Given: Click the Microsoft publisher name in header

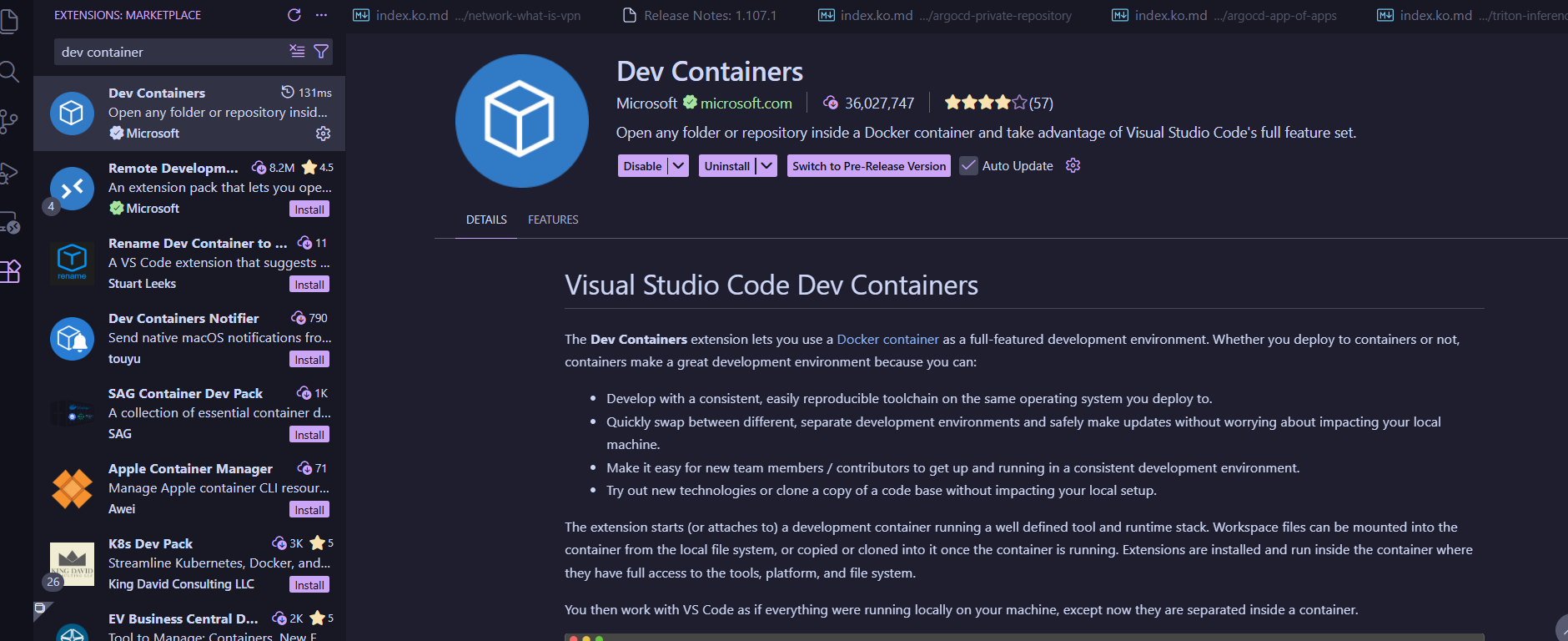Looking at the screenshot, I should (646, 103).
